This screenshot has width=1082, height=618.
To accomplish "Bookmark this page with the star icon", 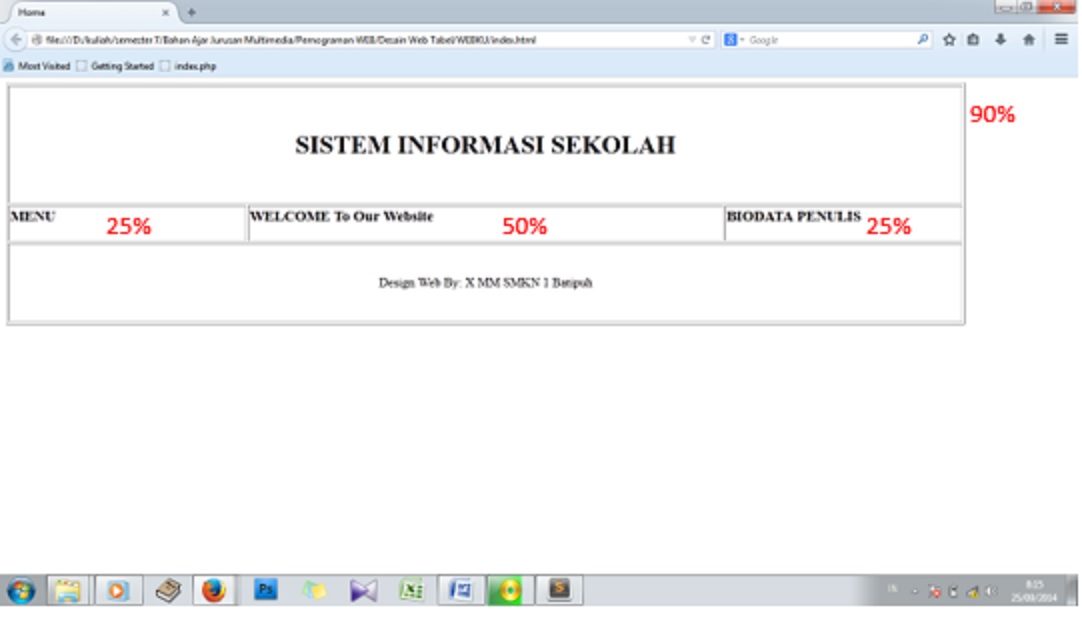I will tap(949, 40).
